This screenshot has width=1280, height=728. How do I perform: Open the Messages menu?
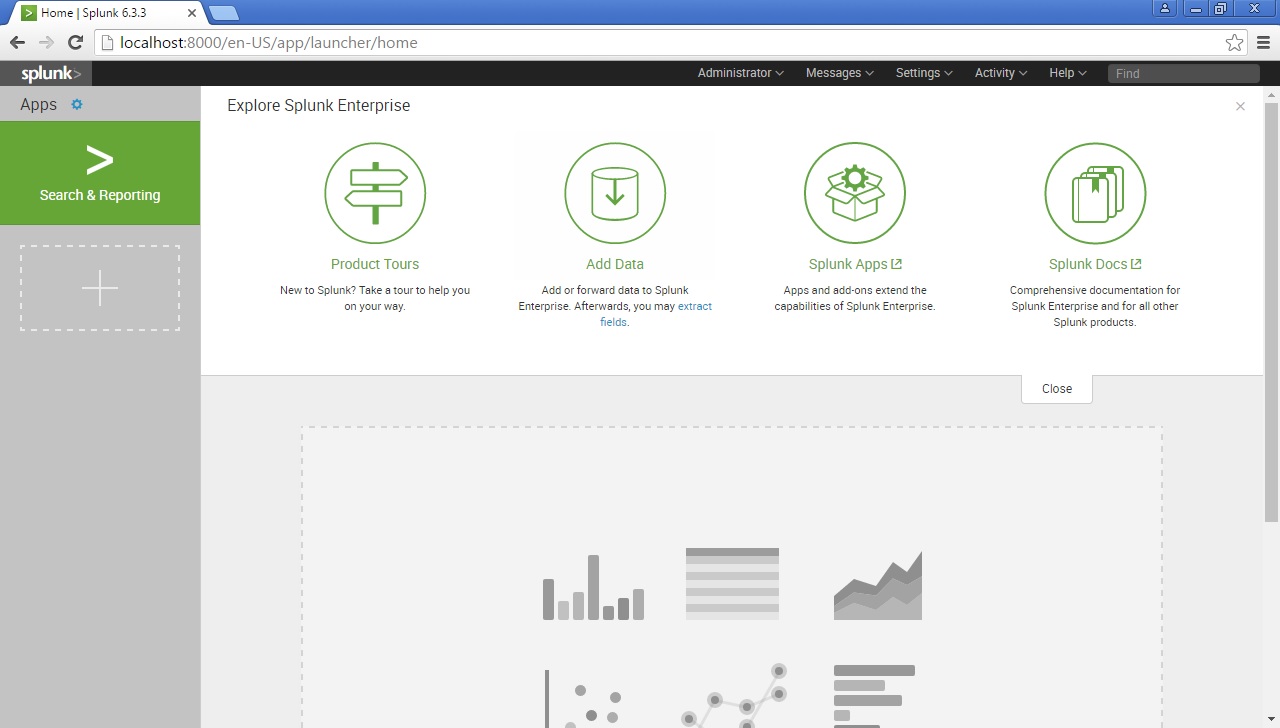coord(838,72)
